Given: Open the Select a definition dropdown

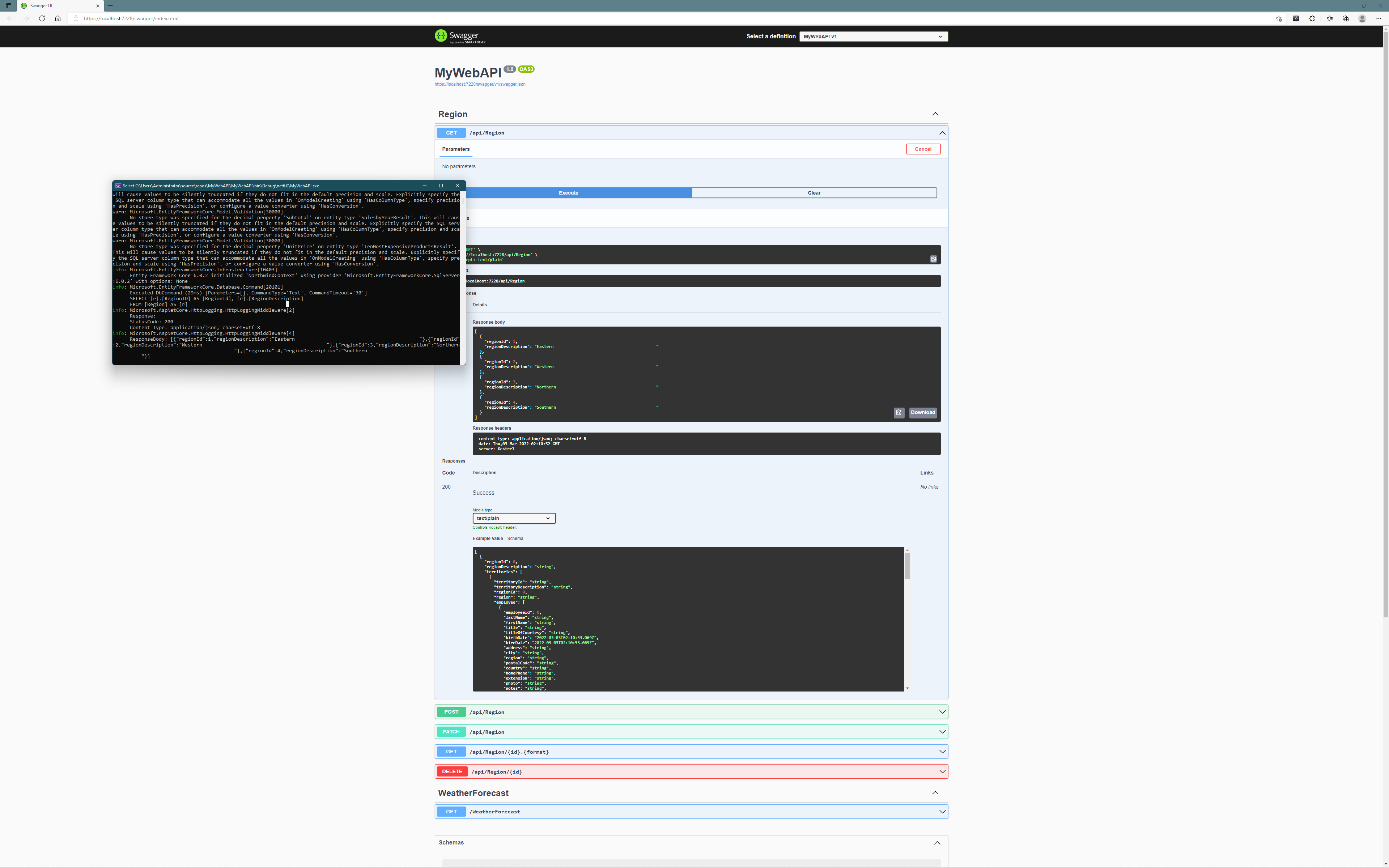Looking at the screenshot, I should pyautogui.click(x=873, y=36).
